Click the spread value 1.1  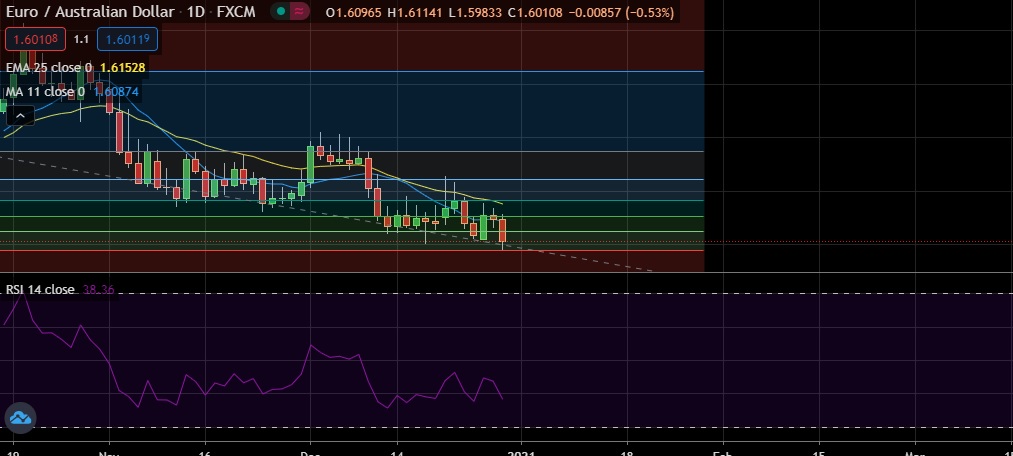81,39
